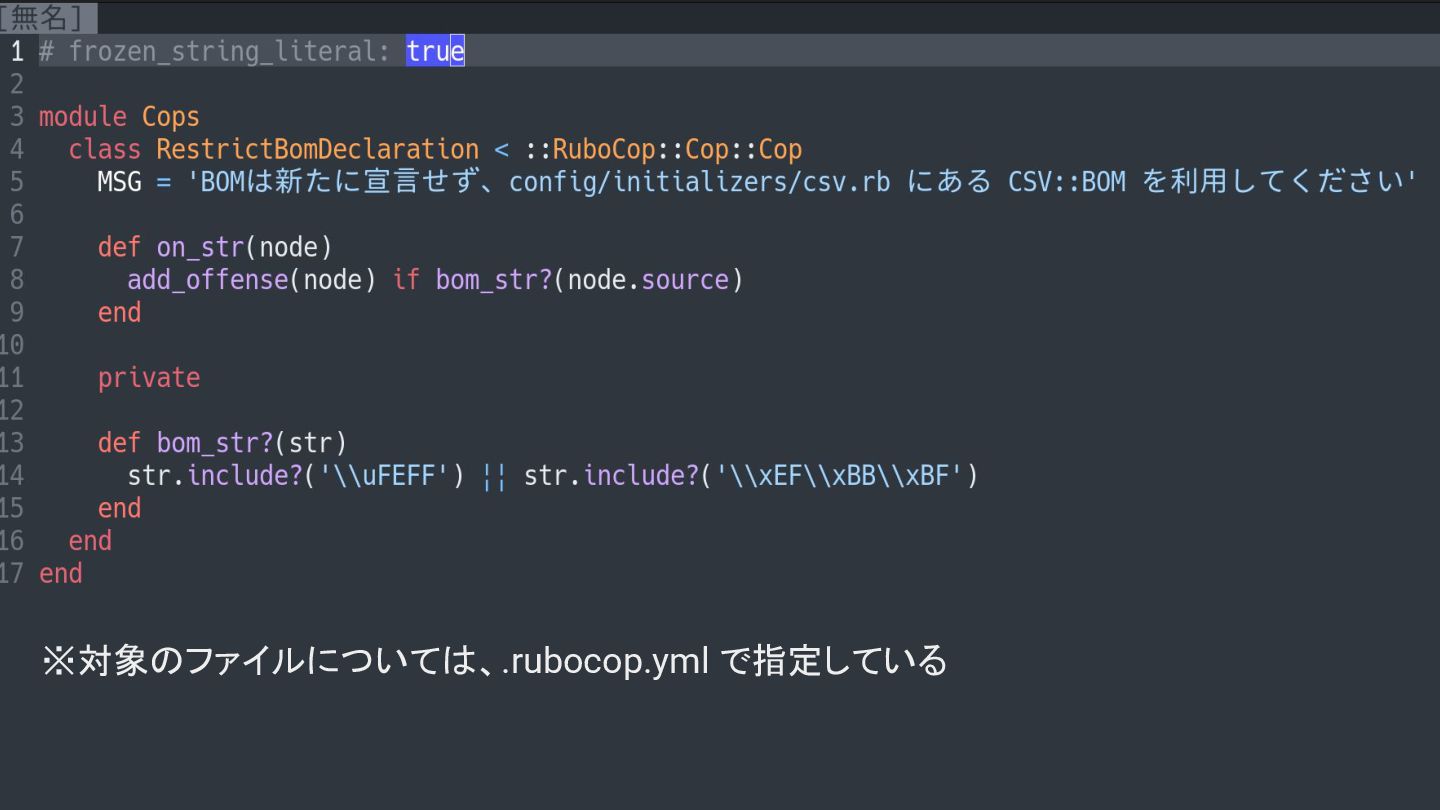Place cursor on RestrictBomDeclaration class name

[x=317, y=150]
